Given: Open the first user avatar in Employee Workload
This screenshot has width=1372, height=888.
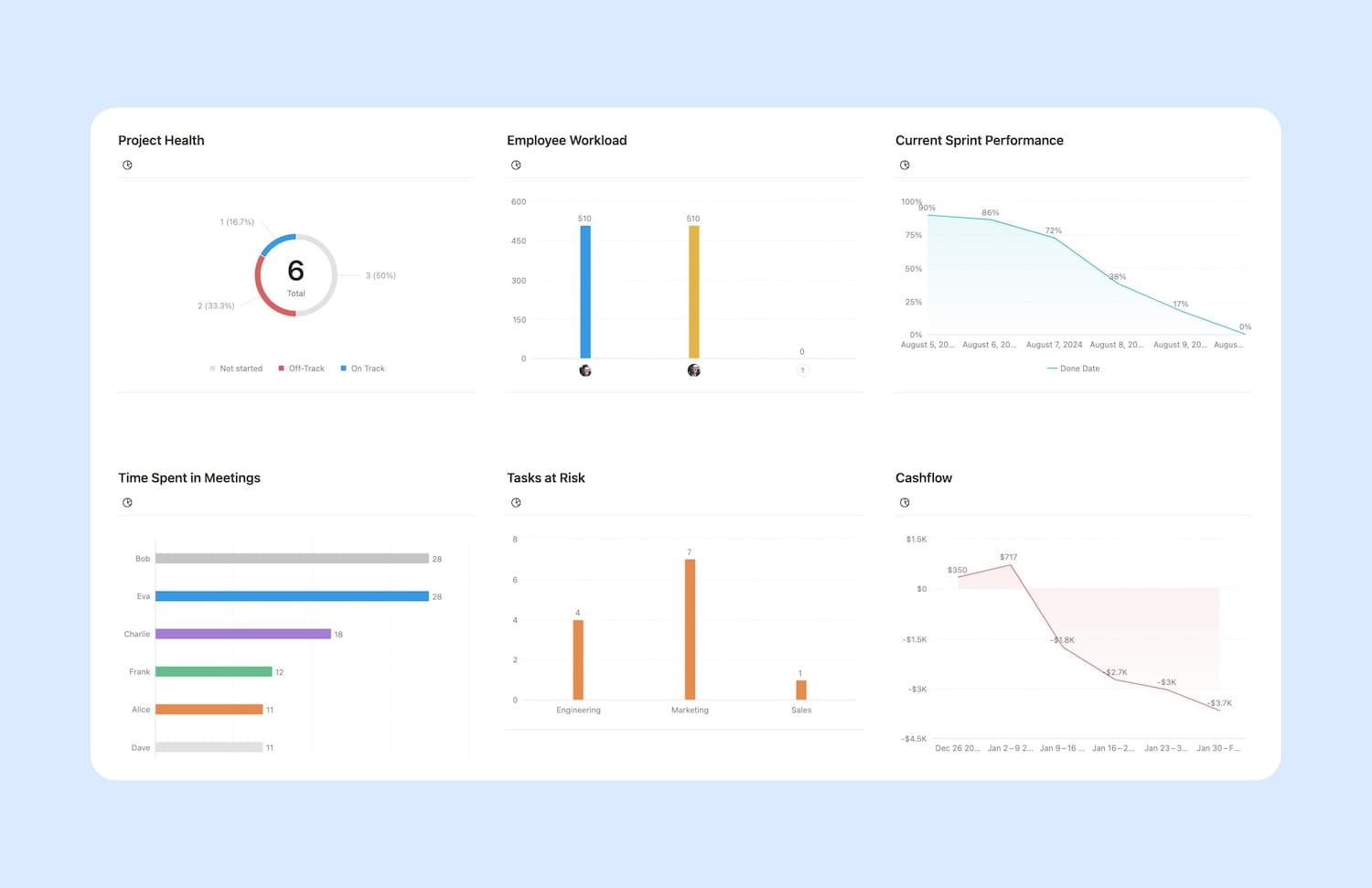Looking at the screenshot, I should pos(584,370).
